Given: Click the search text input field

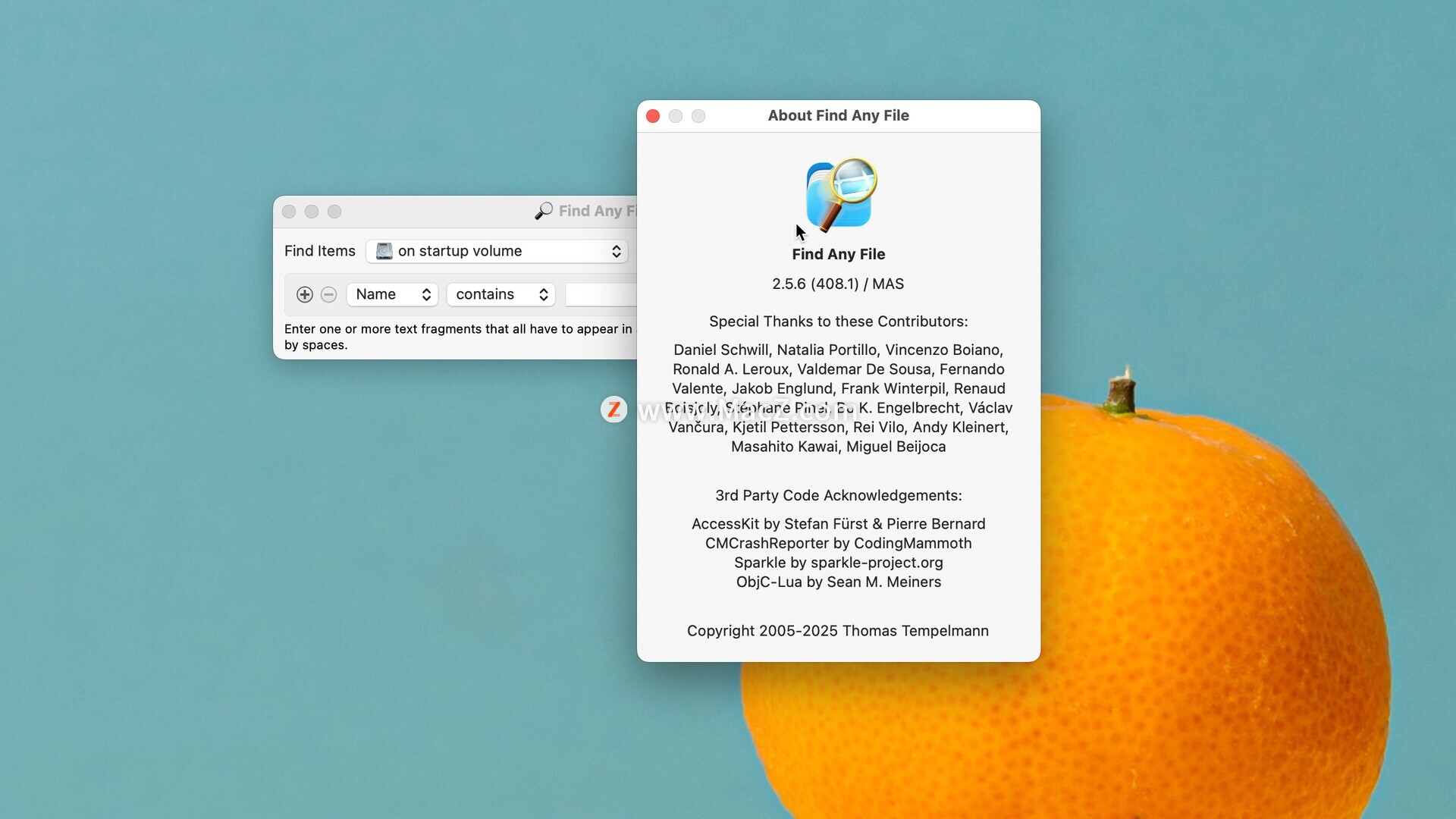Looking at the screenshot, I should click(601, 294).
